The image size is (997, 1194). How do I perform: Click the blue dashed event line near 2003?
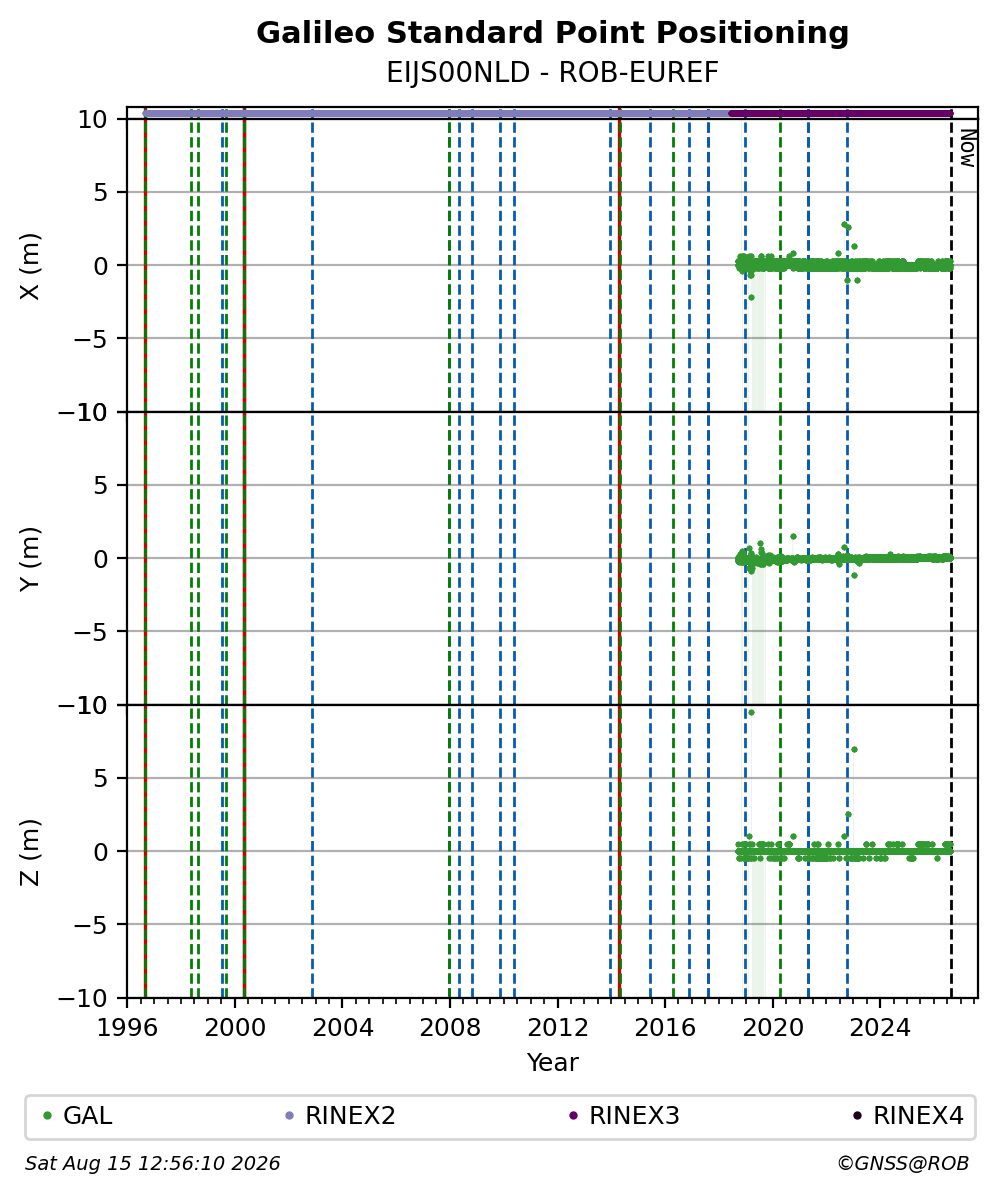312,552
